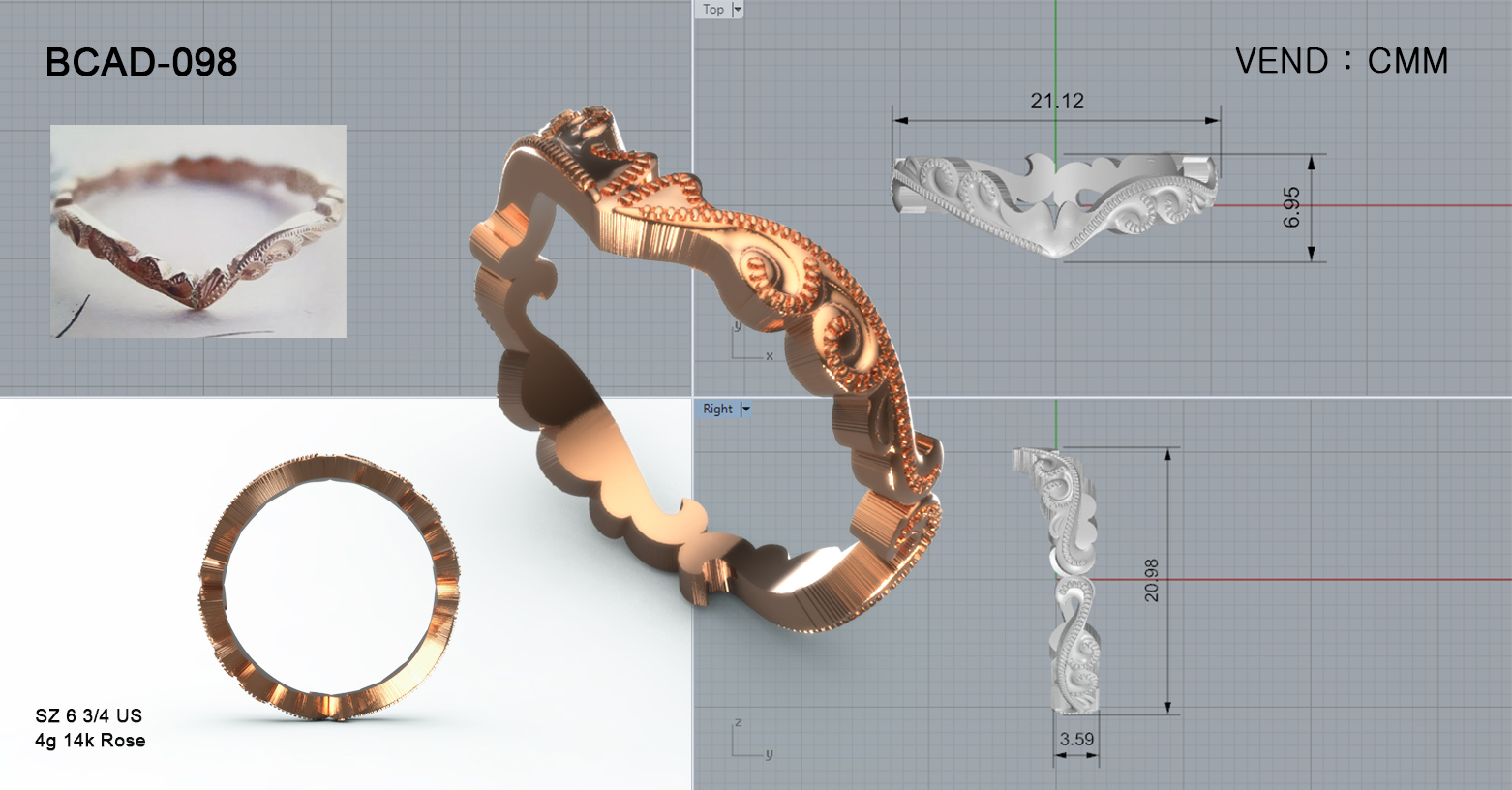Image resolution: width=1512 pixels, height=790 pixels.
Task: Select the 3.59 thickness dimension
Action: click(1076, 740)
